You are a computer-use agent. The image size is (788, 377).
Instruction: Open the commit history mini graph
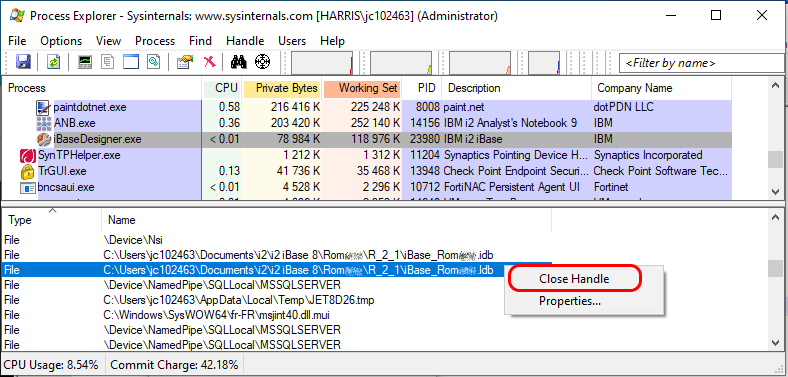pyautogui.click(x=401, y=63)
